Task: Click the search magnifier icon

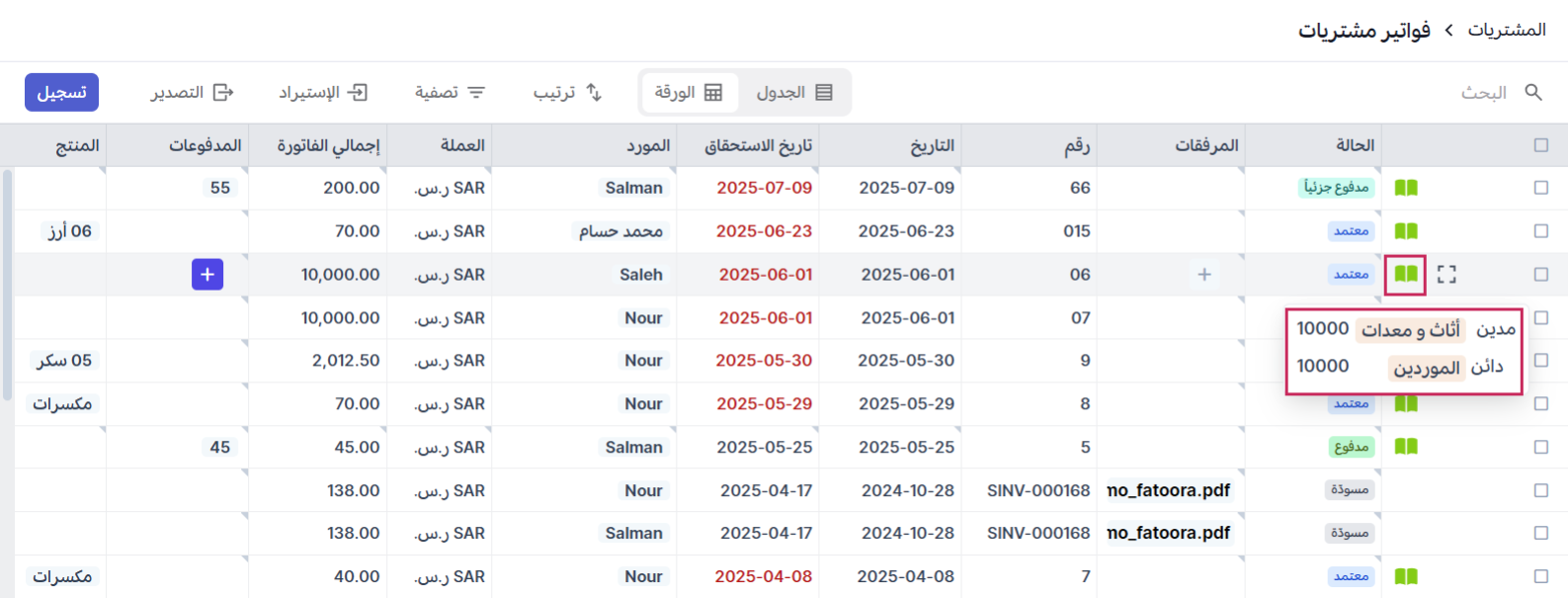Action: [1533, 92]
